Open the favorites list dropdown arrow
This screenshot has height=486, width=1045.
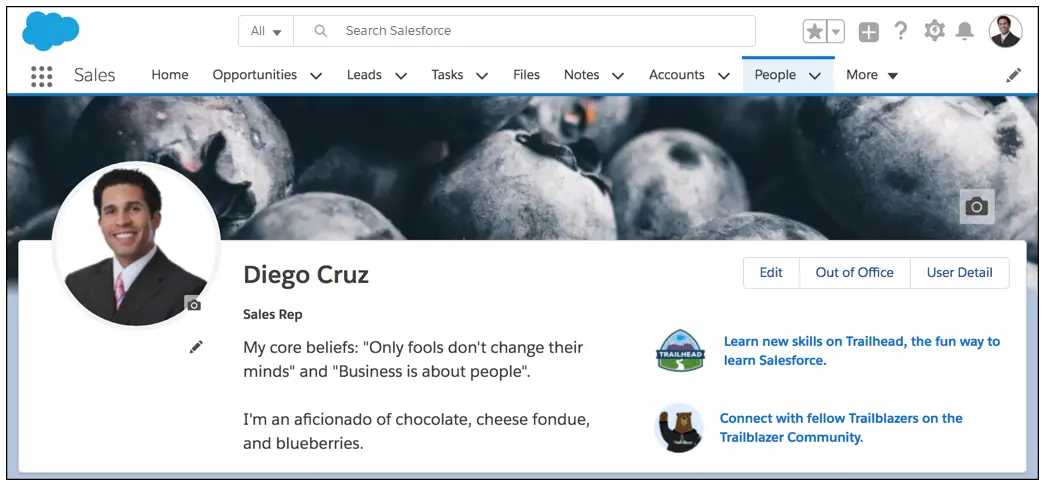836,31
